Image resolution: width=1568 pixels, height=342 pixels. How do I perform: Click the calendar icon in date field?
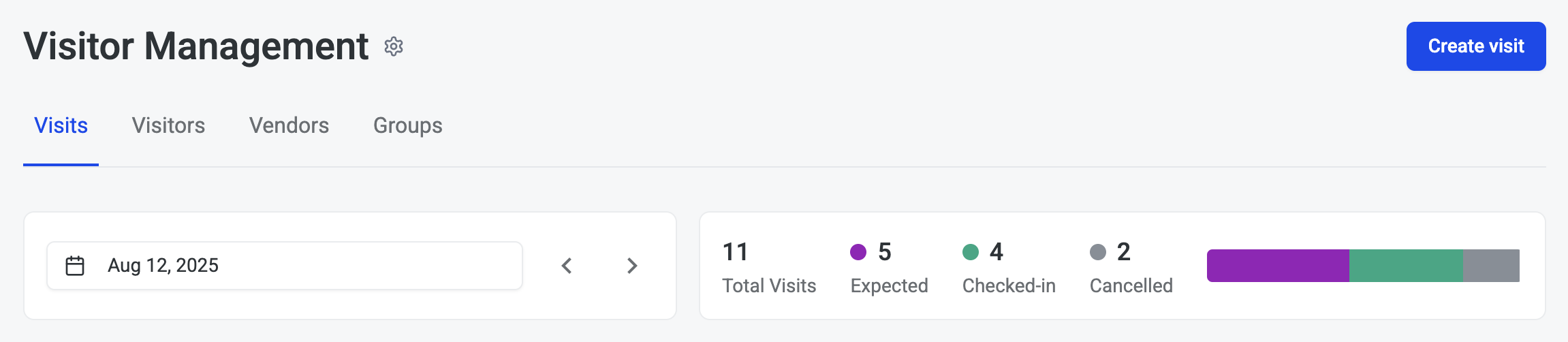[x=75, y=266]
